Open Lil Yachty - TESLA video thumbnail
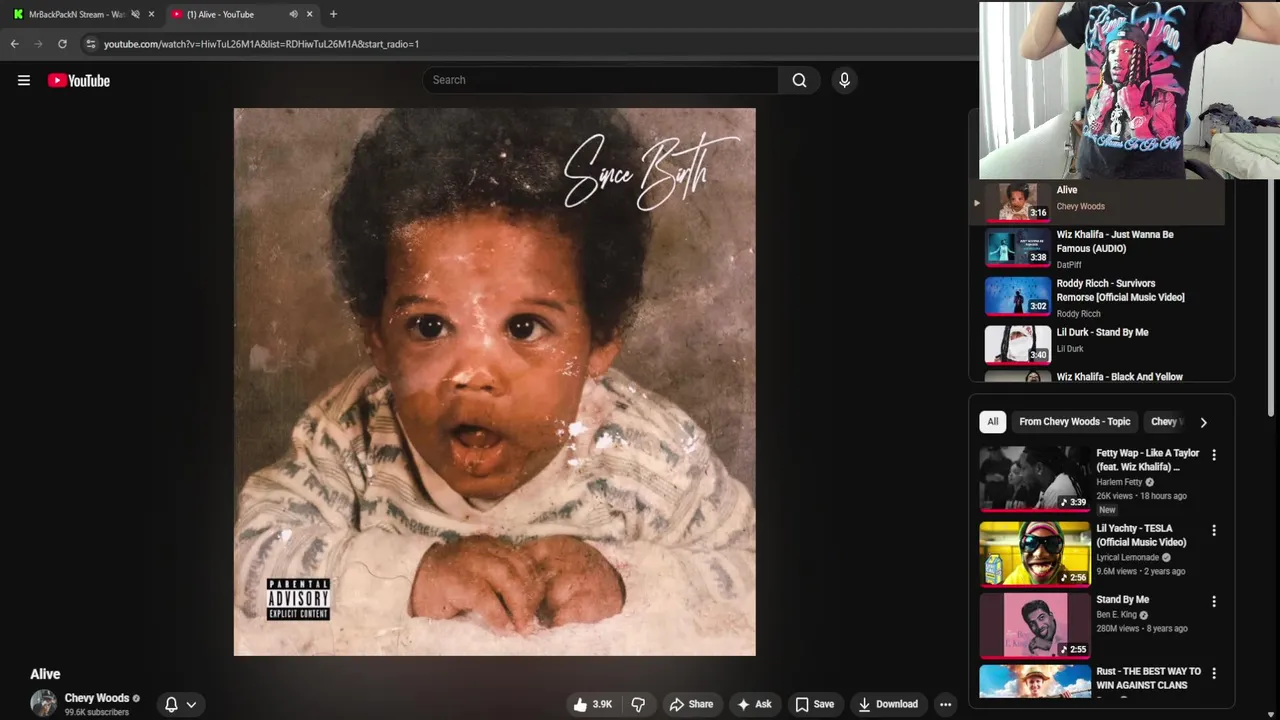1280x720 pixels. [x=1034, y=553]
